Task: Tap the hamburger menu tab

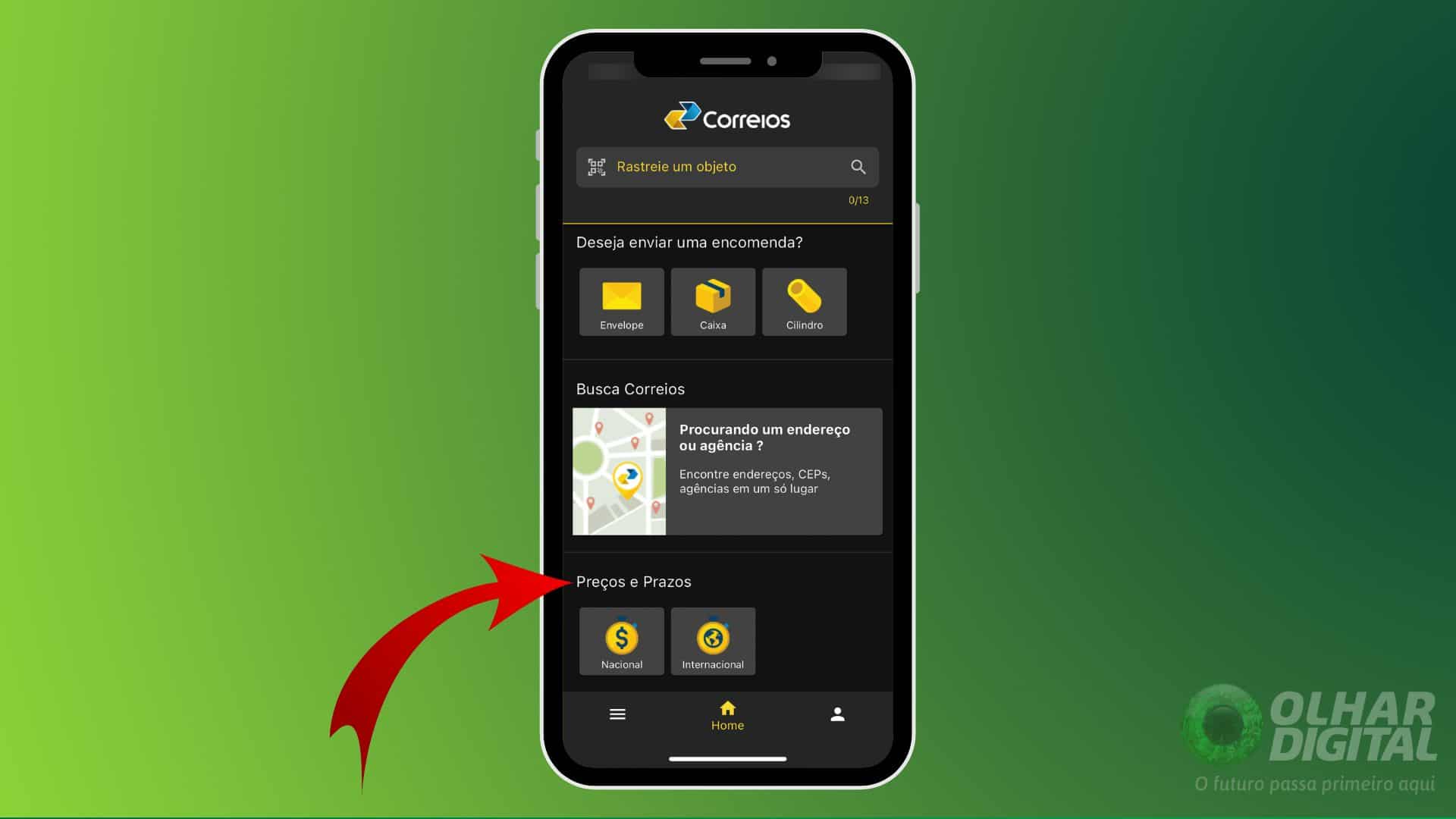Action: click(x=617, y=713)
